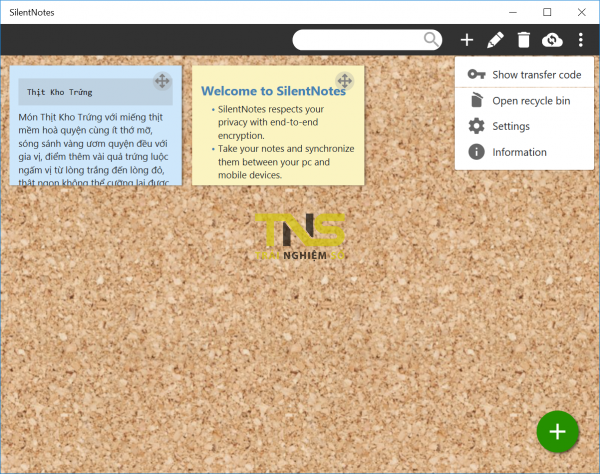Click the recycle bin icon in menu
This screenshot has width=600, height=474.
(476, 100)
